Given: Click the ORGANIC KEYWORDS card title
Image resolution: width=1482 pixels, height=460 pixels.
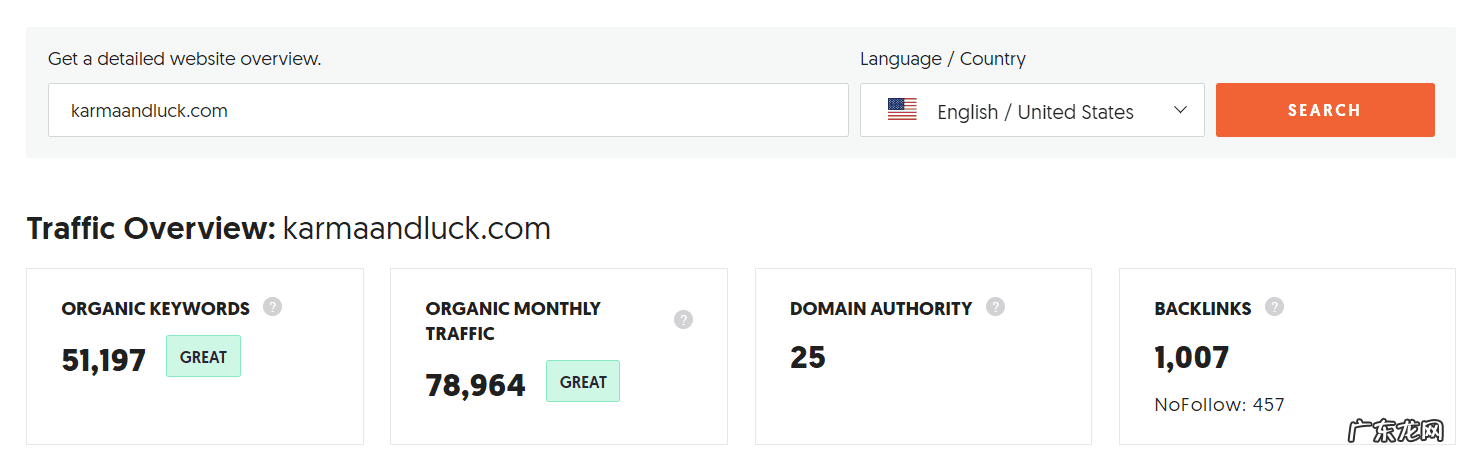Looking at the screenshot, I should [155, 309].
